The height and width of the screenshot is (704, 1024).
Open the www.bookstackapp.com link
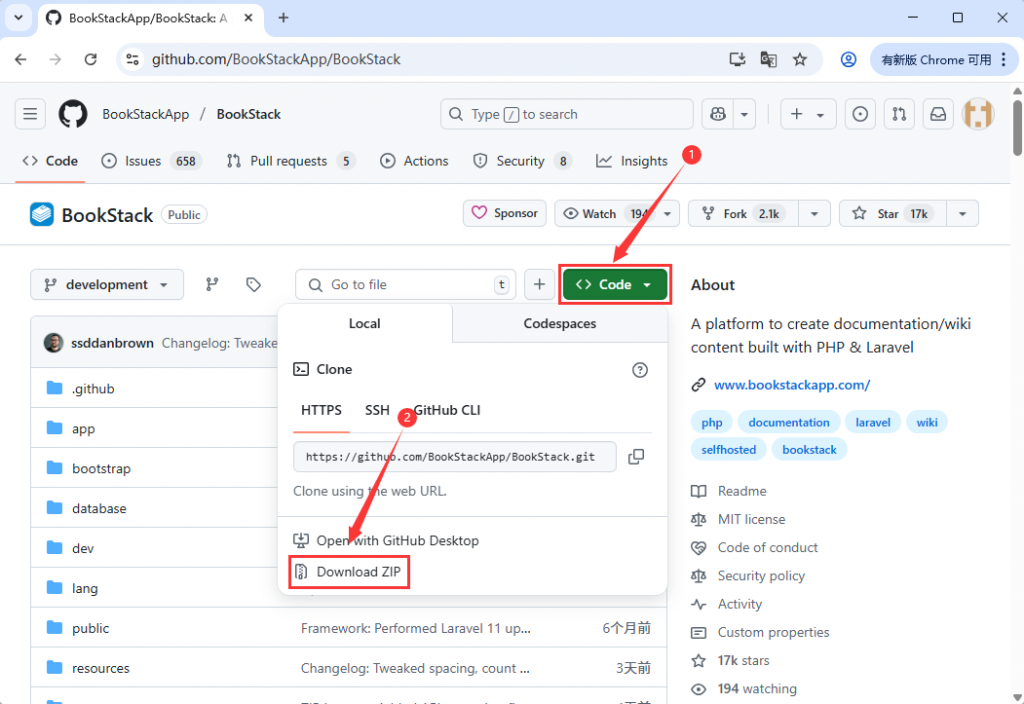(x=791, y=385)
